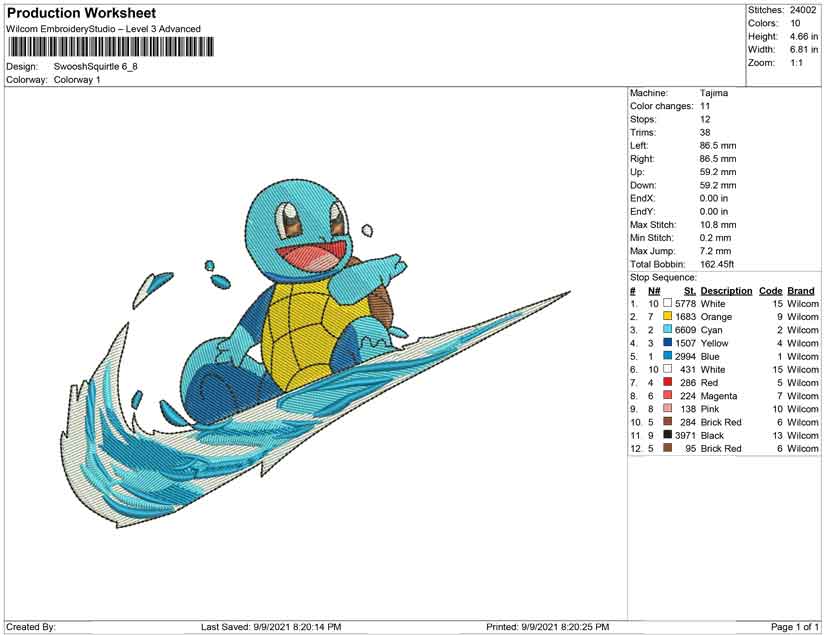Click the Height value '4.66 in'

coord(803,36)
